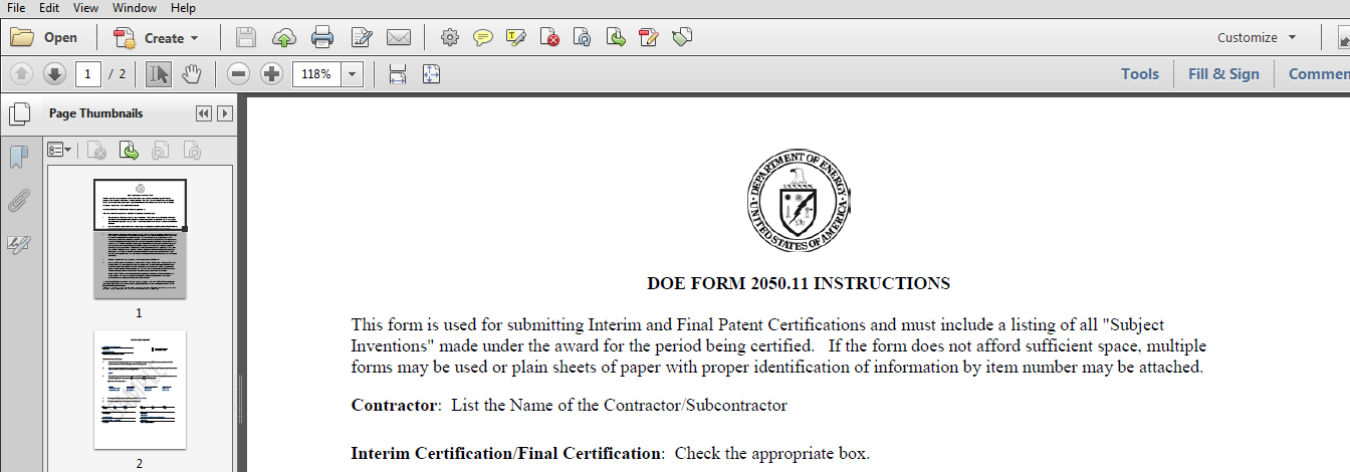
Task: Send the file by email envelope icon
Action: pos(399,38)
